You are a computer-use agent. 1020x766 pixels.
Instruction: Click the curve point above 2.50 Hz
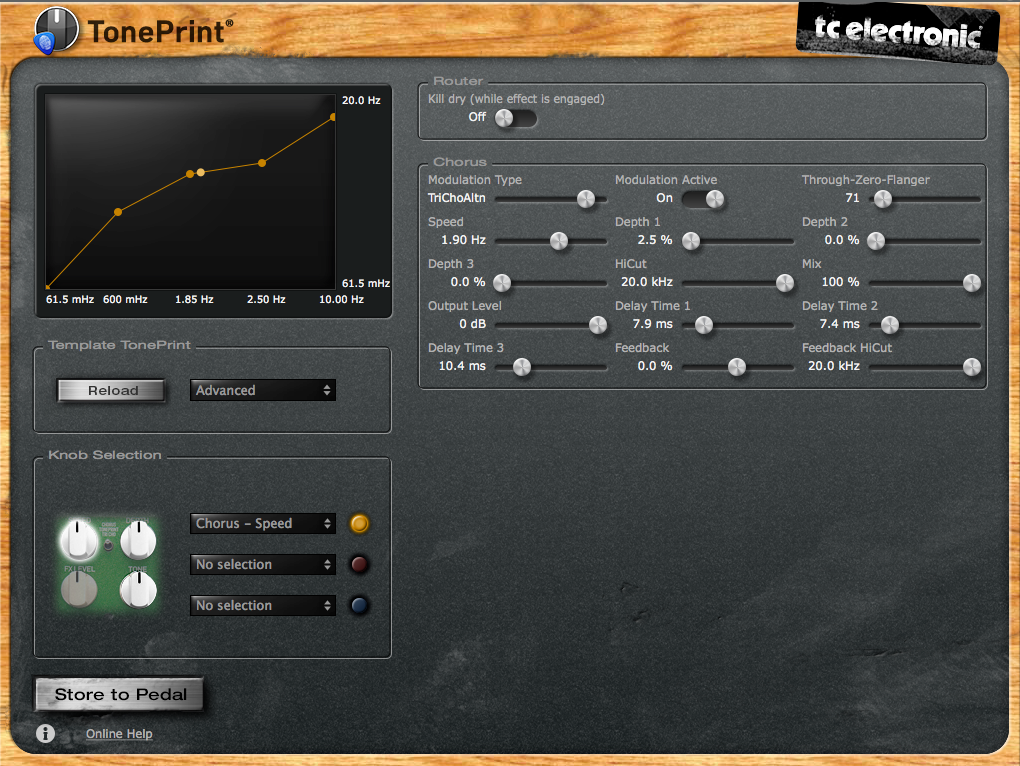point(262,163)
